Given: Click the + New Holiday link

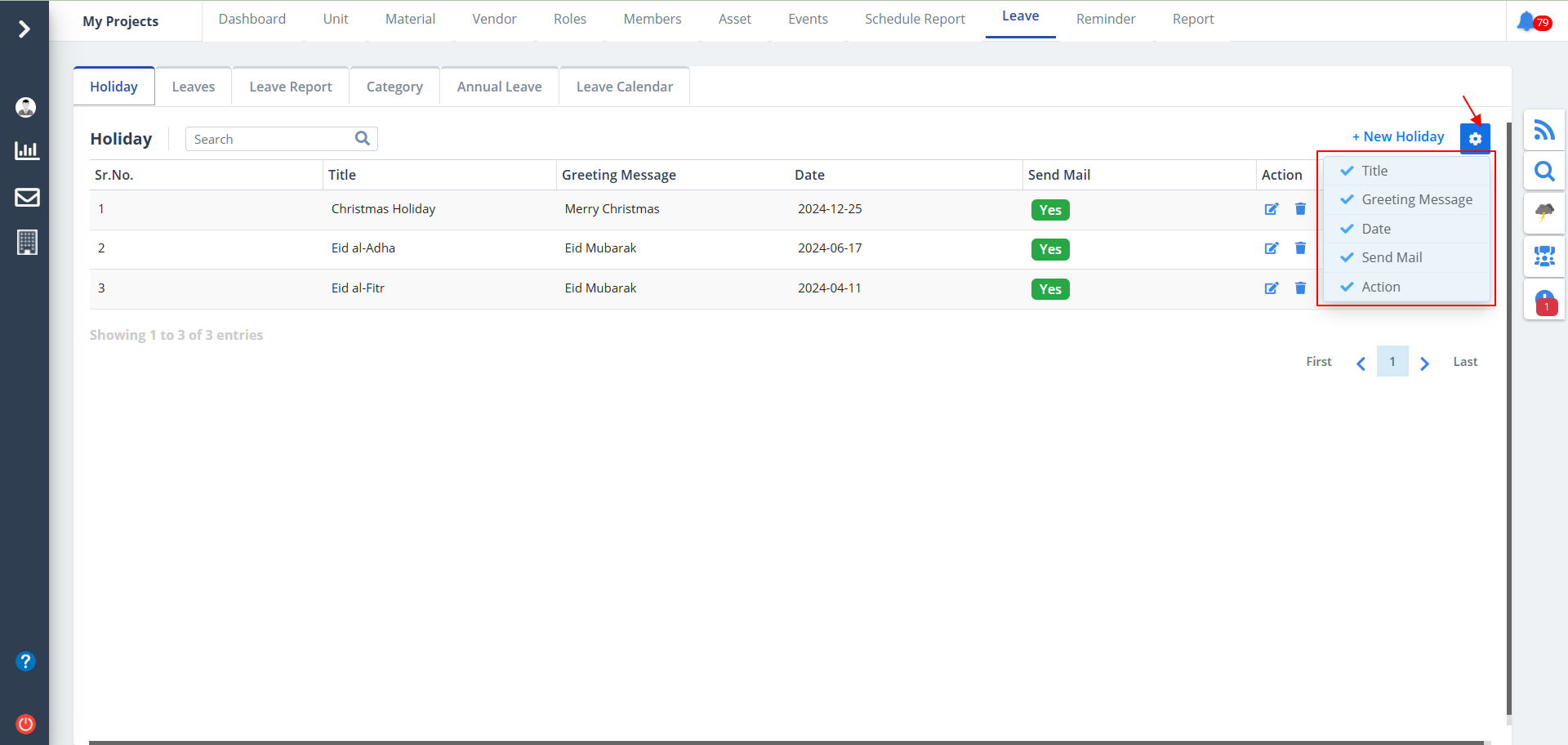Looking at the screenshot, I should (x=1397, y=136).
